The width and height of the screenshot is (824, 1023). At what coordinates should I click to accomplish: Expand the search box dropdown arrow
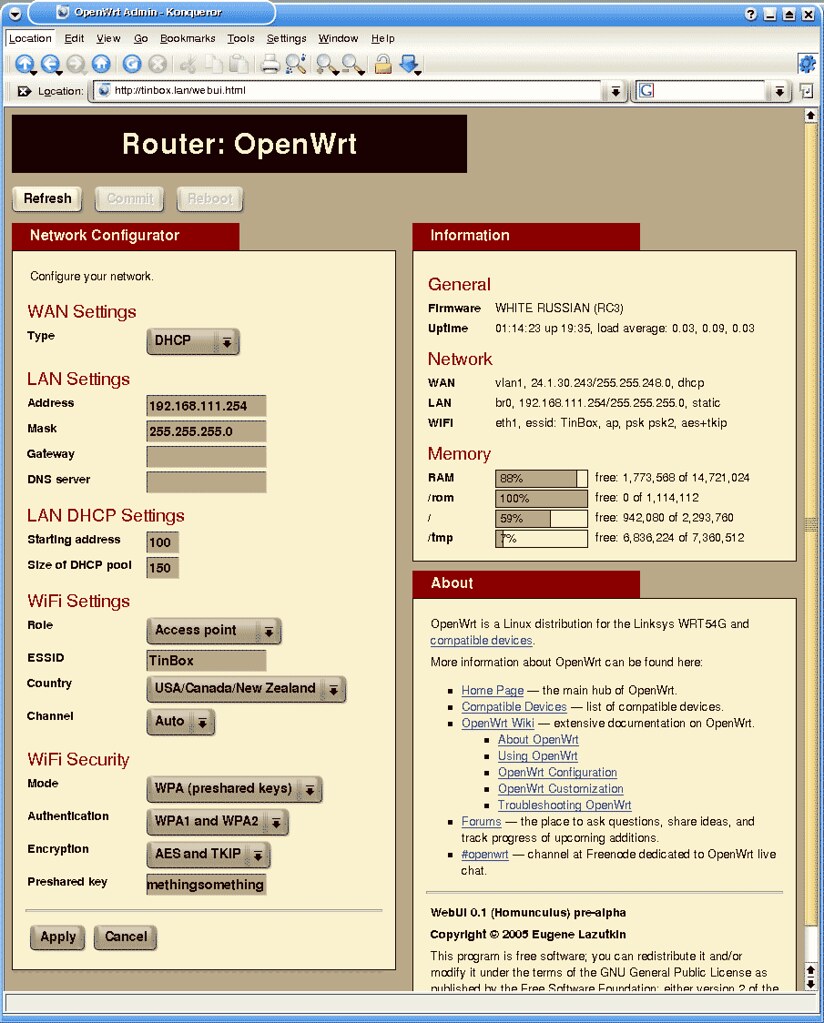779,91
